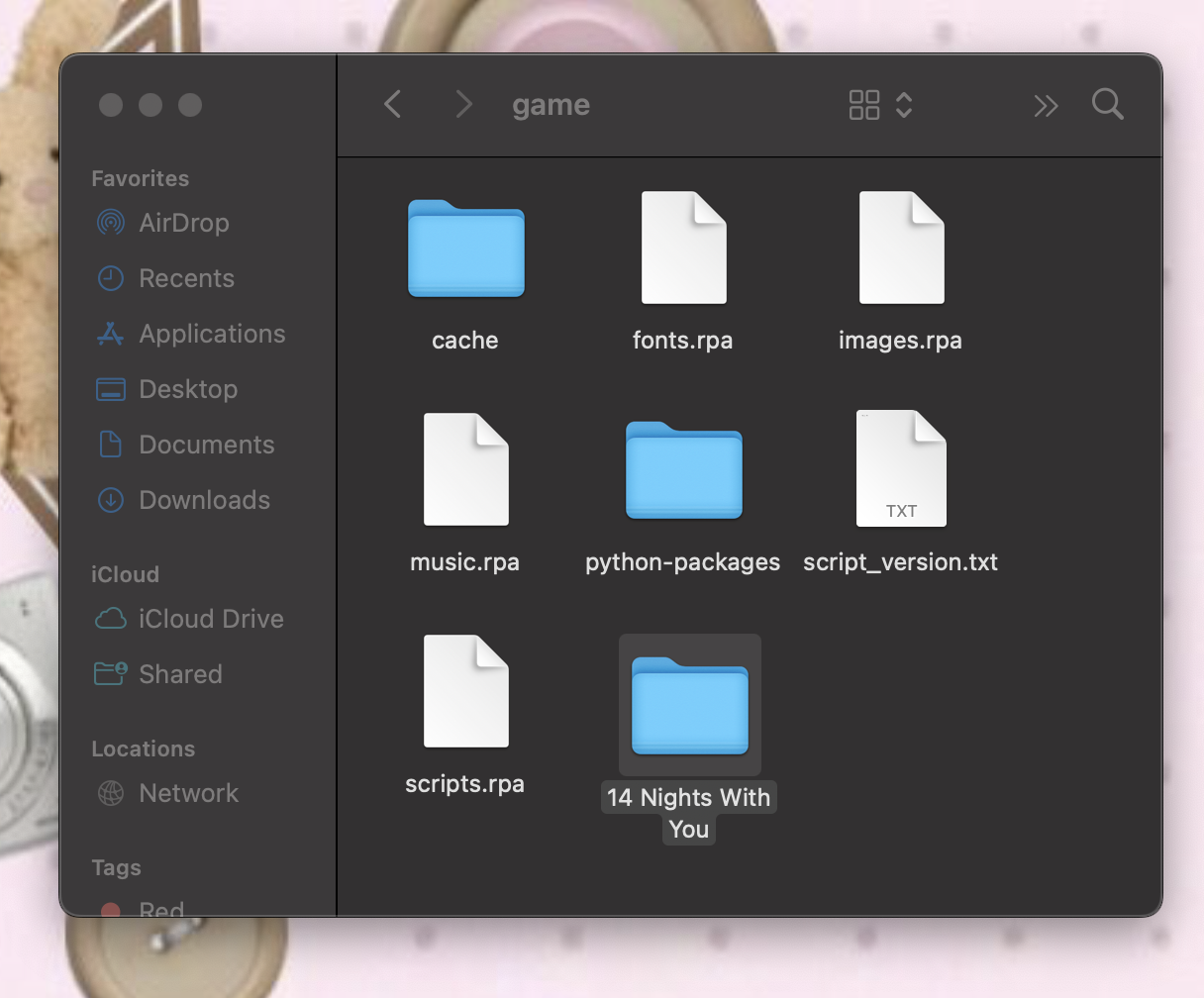The width and height of the screenshot is (1204, 998).
Task: Open the python-packages folder icon
Action: point(683,470)
